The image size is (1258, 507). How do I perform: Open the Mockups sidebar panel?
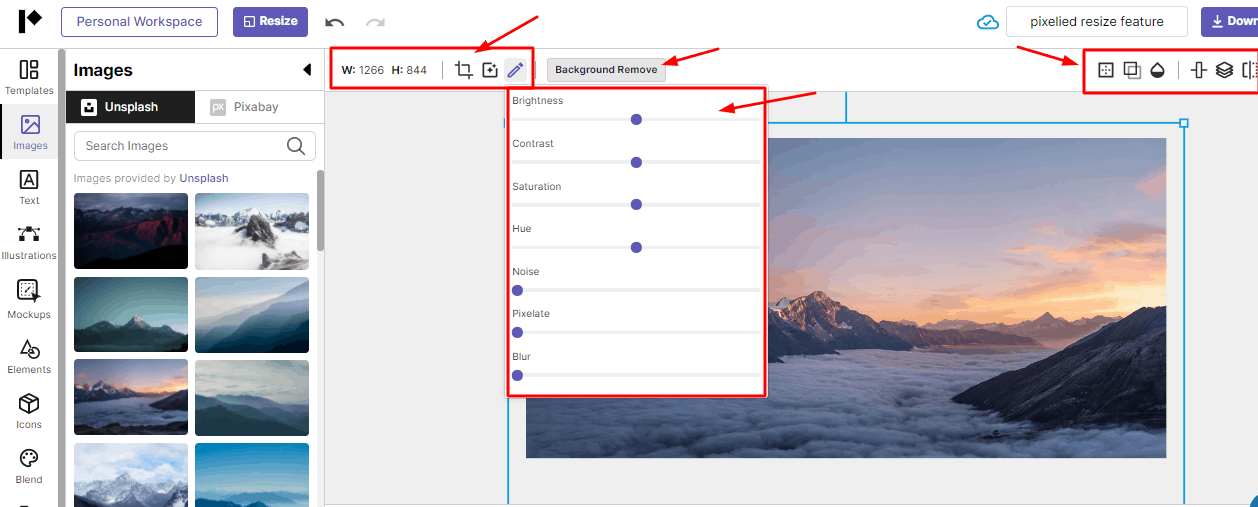[x=29, y=299]
